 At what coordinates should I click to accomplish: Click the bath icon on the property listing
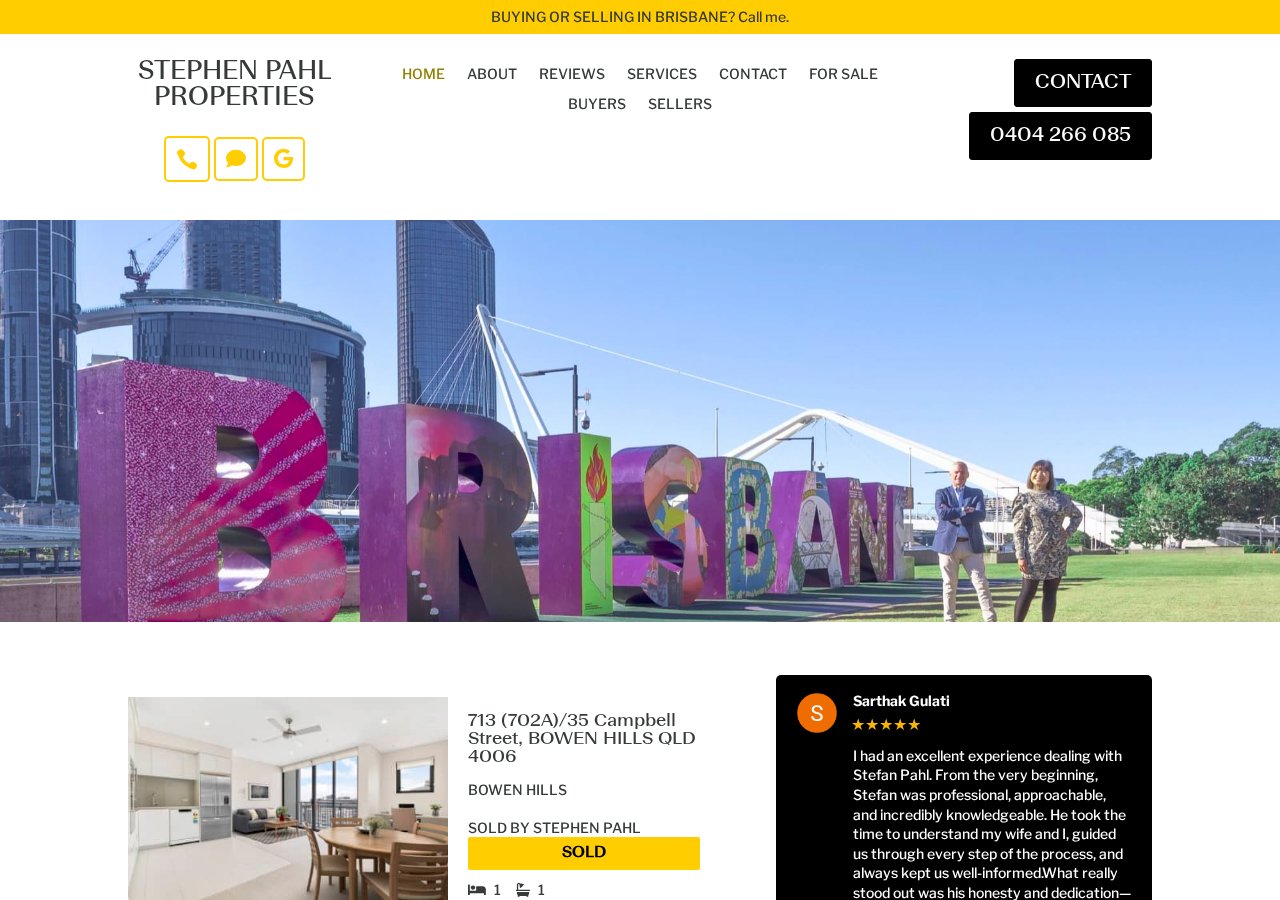(x=523, y=890)
